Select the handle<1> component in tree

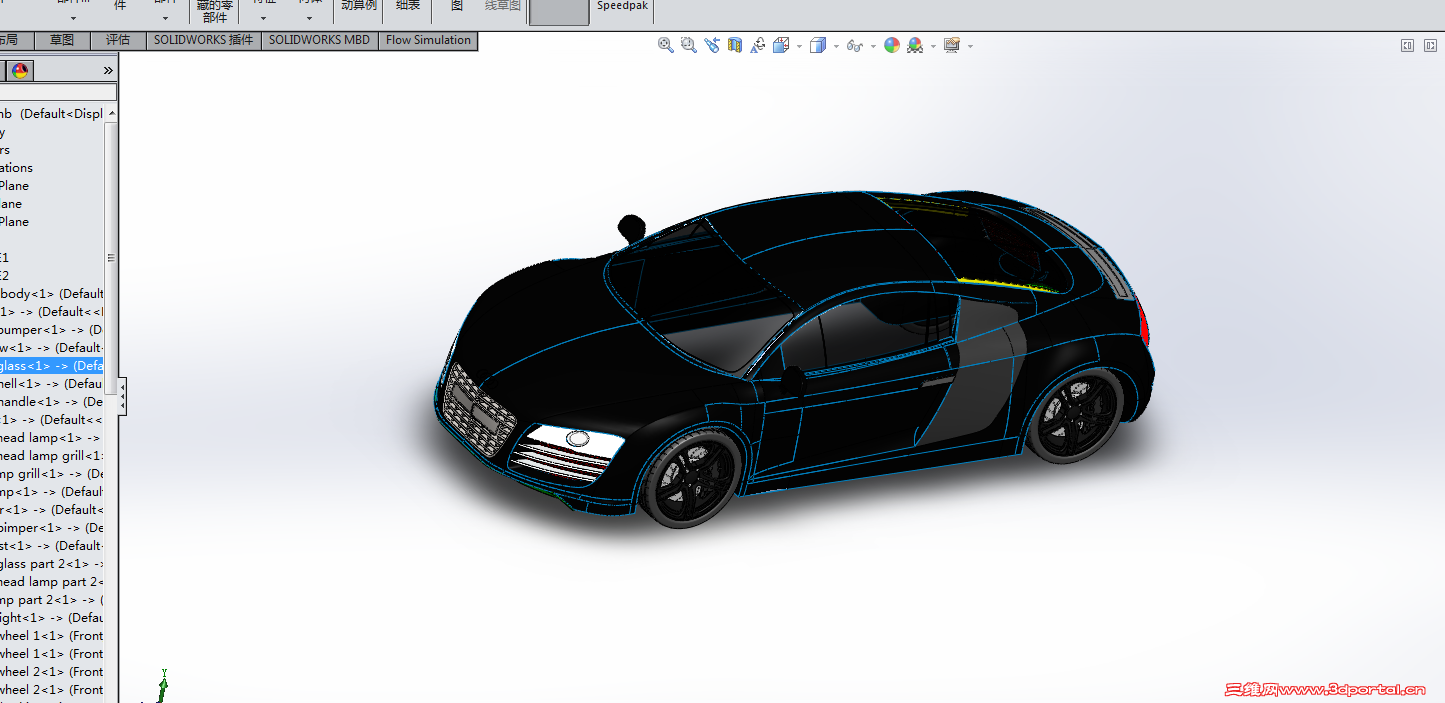coord(51,402)
